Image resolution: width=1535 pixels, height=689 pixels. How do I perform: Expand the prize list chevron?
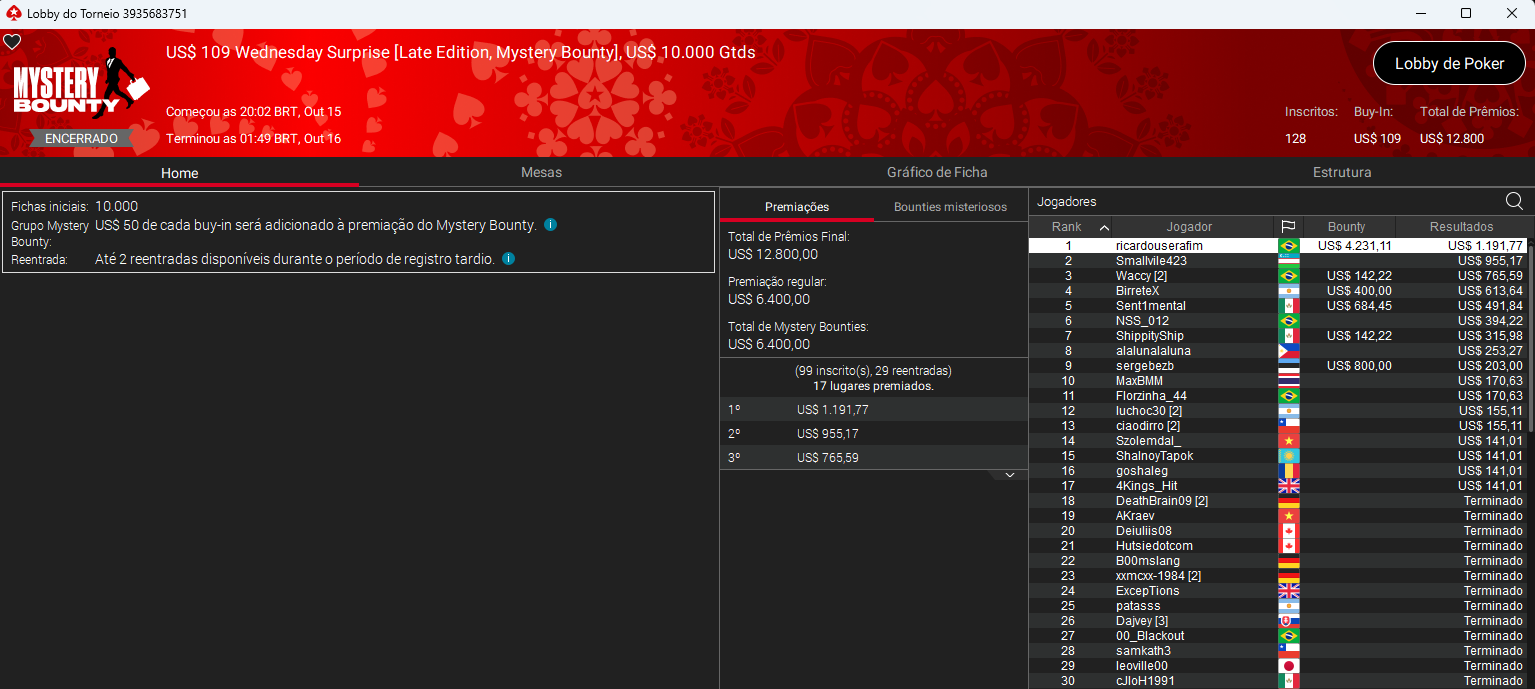(1009, 475)
